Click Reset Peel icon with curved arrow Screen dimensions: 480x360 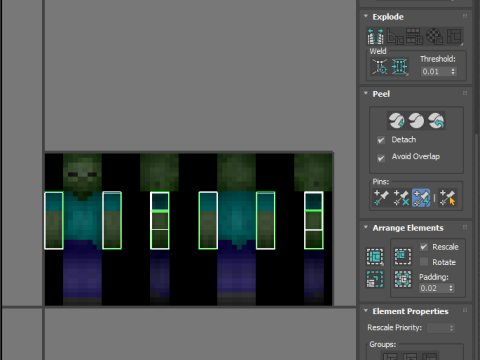[x=436, y=120]
